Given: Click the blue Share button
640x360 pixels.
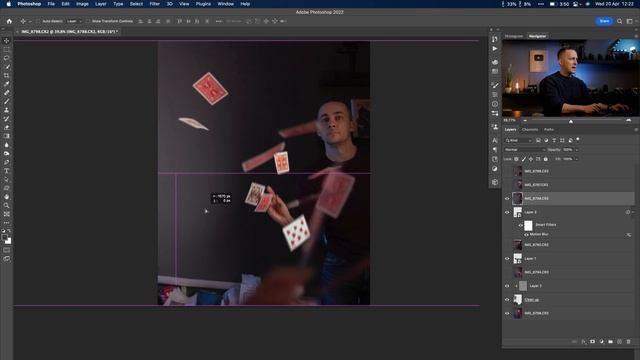Looking at the screenshot, I should (604, 21).
